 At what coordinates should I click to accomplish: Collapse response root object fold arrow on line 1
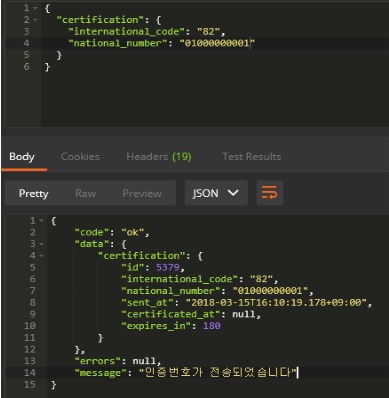41,221
